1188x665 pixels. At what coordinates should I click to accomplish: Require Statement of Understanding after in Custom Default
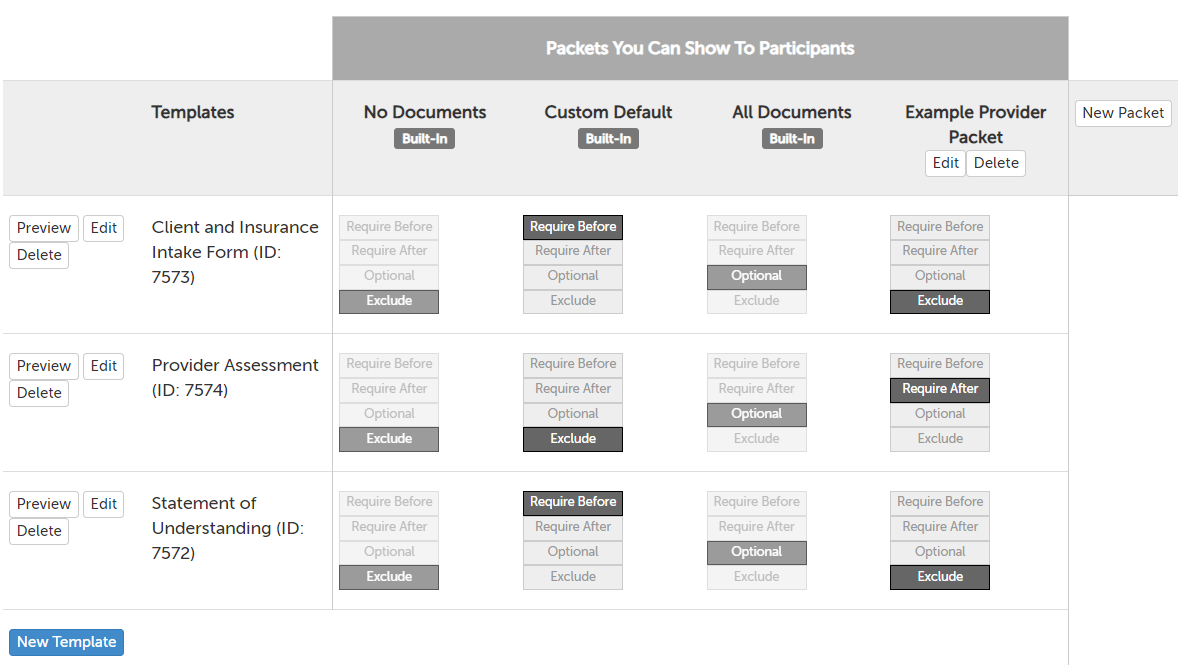point(572,526)
